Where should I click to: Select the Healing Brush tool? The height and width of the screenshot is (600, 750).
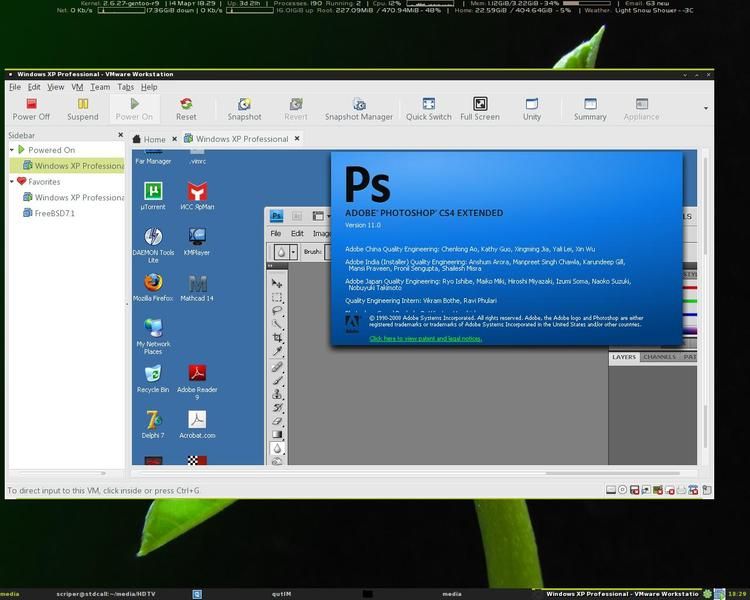click(x=276, y=367)
